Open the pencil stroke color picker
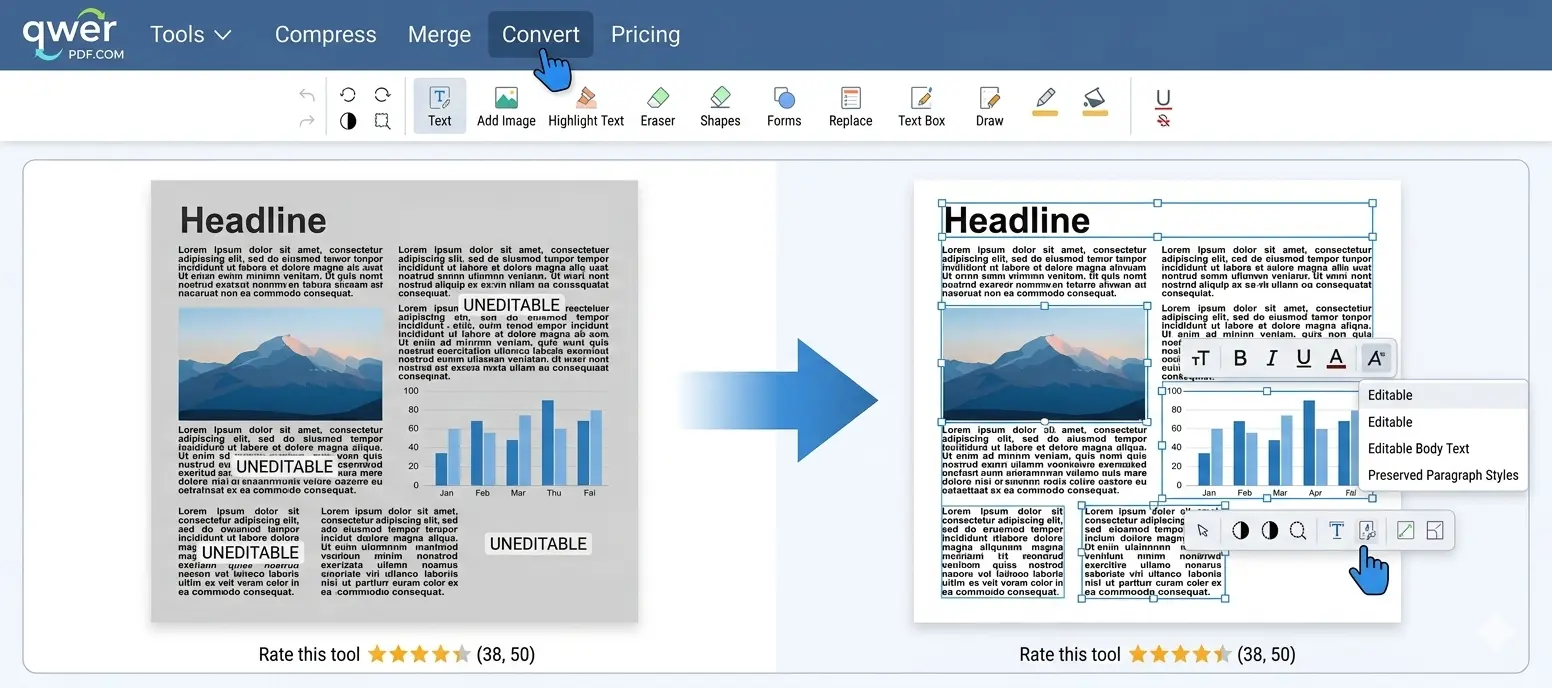 point(1045,101)
